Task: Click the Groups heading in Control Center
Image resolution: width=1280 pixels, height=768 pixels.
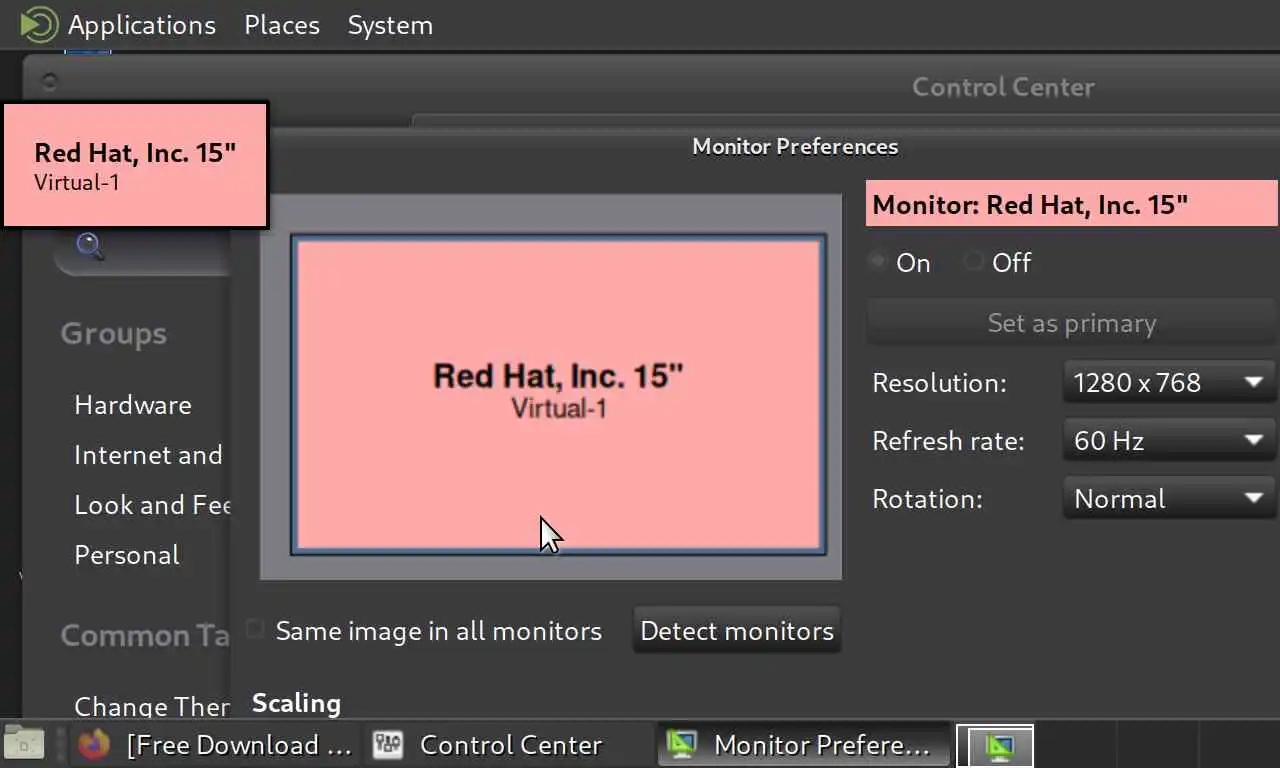Action: point(113,334)
